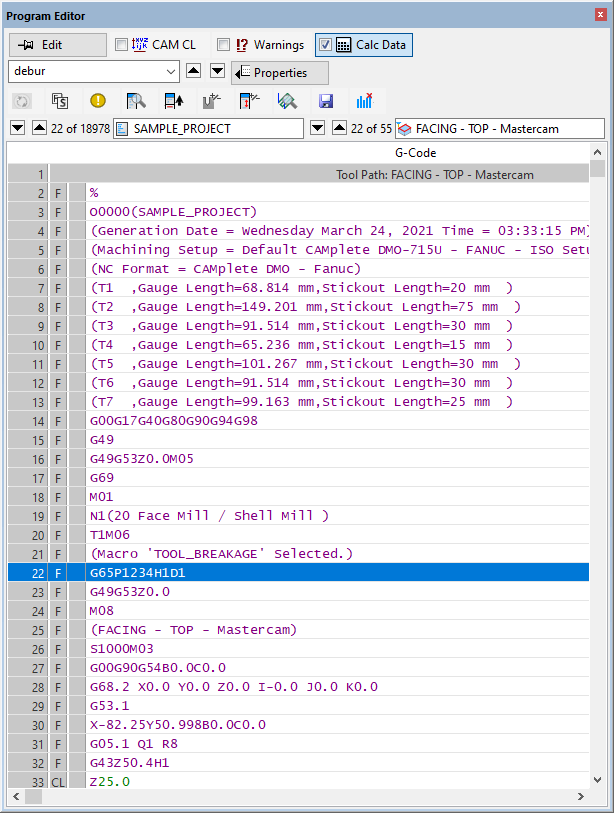Click the blue floppy disk Save icon

pyautogui.click(x=326, y=101)
